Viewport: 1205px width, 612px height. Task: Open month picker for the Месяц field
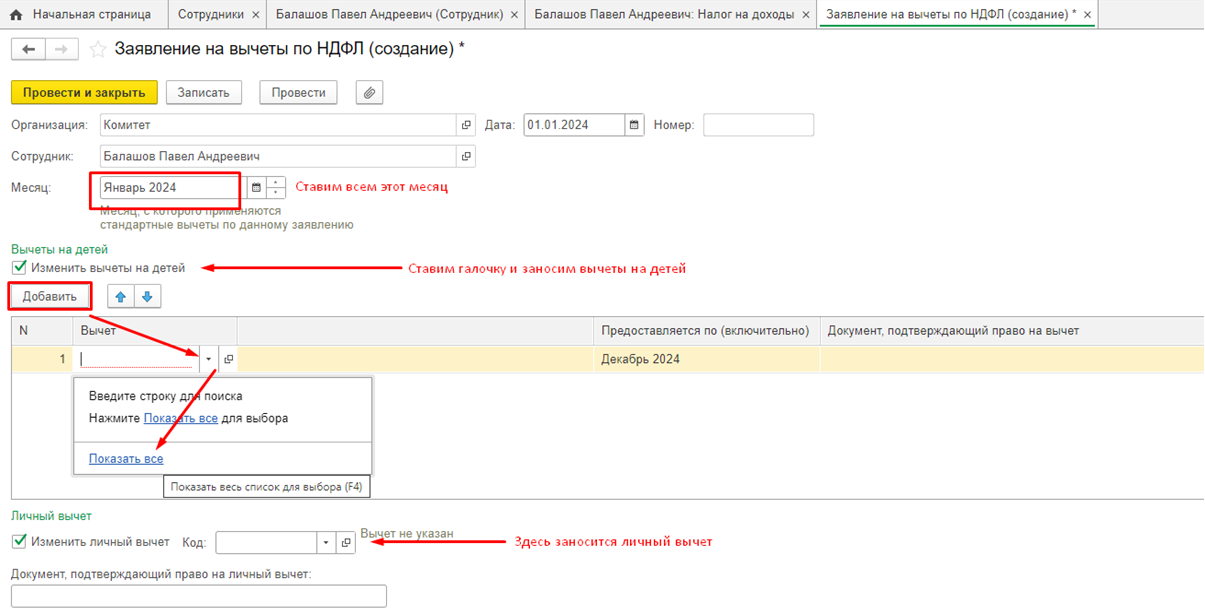point(255,188)
